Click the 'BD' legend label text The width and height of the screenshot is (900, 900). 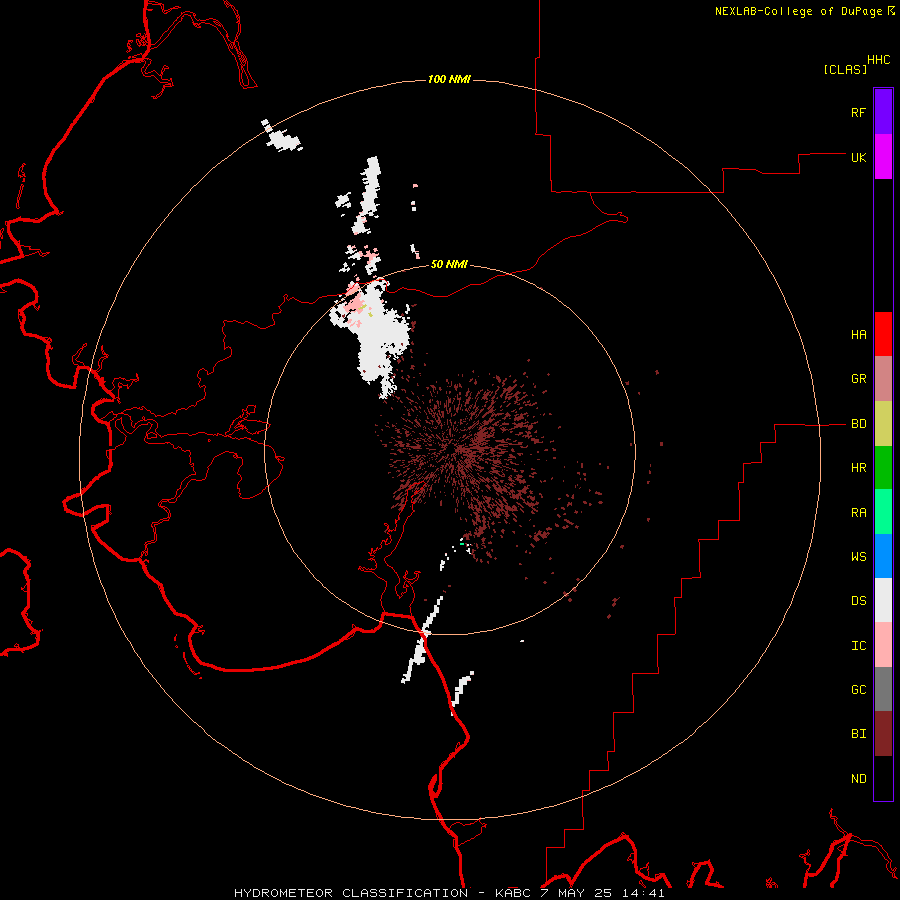pos(858,424)
